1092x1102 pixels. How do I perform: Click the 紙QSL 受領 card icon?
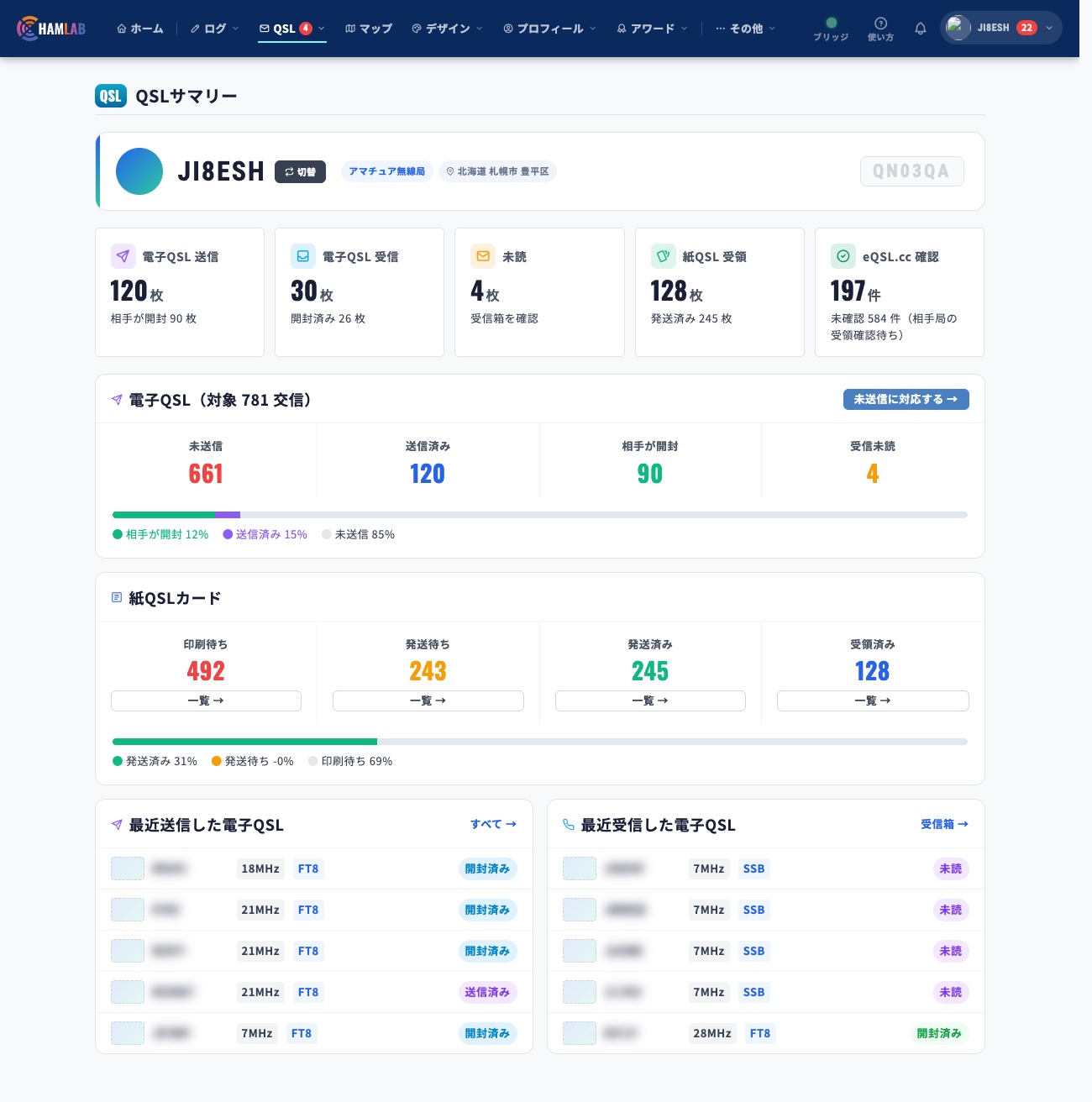664,256
